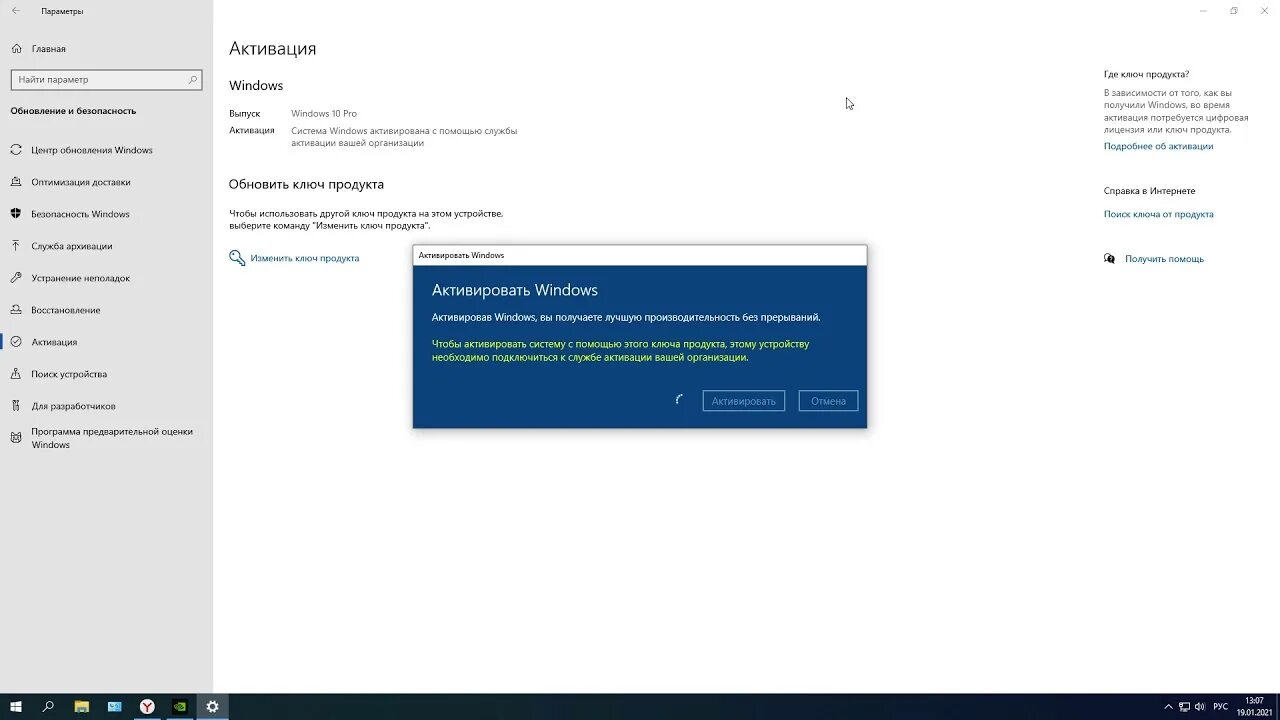Image resolution: width=1280 pixels, height=720 pixels.
Task: Open Поиск ключа от продукта link
Action: click(1159, 214)
